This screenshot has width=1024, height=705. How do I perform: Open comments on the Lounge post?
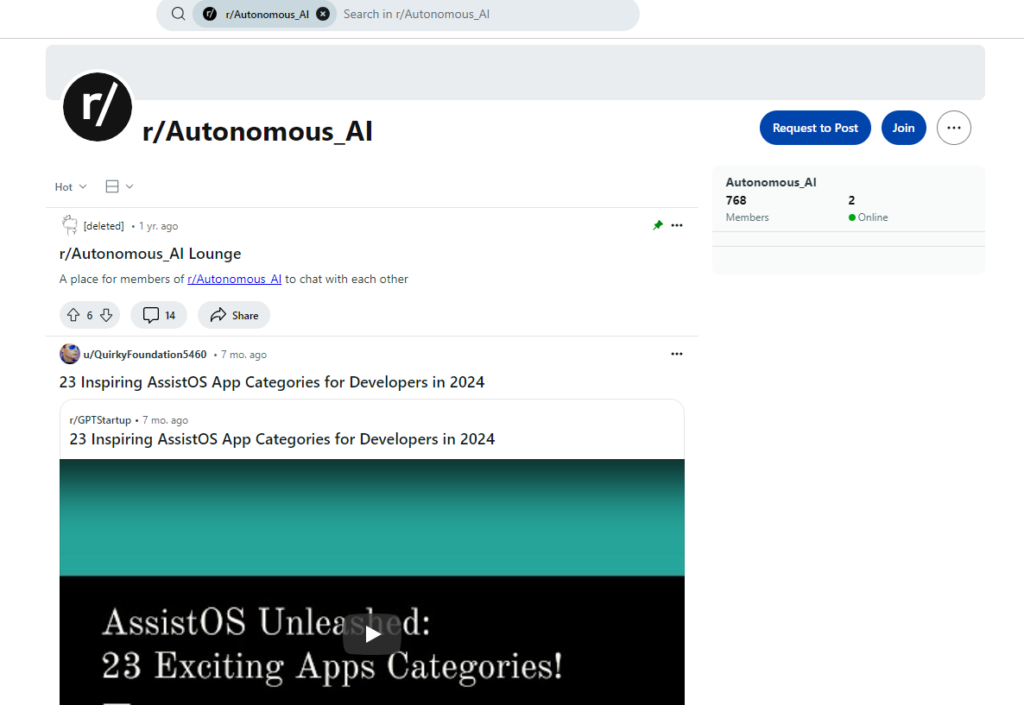(x=159, y=315)
